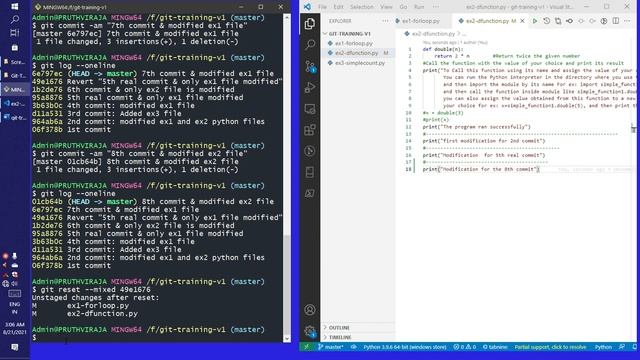640x360 pixels.
Task: Open Manage gear icon in VS Code
Action: [x=310, y=331]
